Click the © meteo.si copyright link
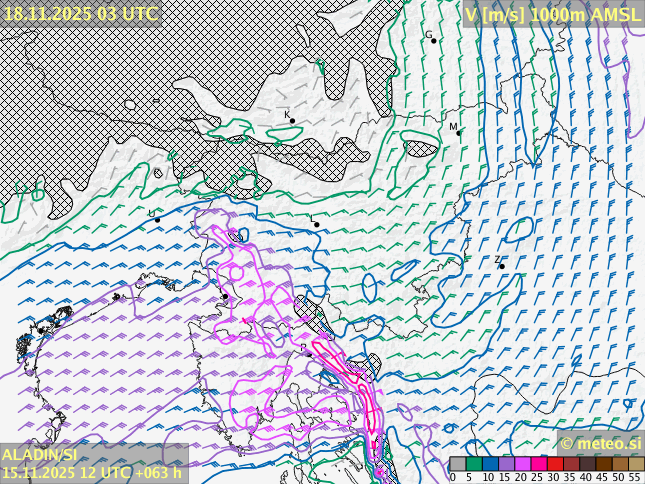The height and width of the screenshot is (484, 645). [x=600, y=443]
